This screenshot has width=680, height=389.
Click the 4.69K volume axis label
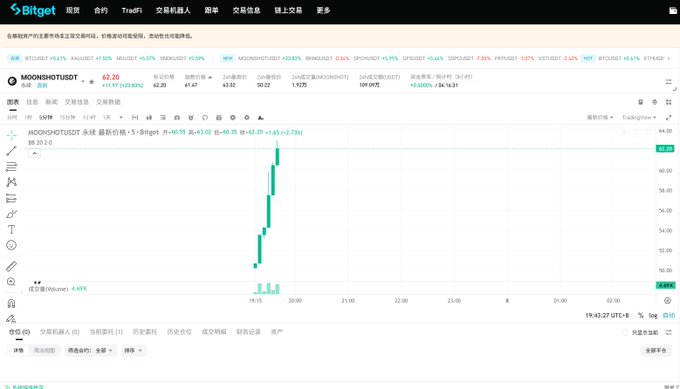(x=665, y=285)
